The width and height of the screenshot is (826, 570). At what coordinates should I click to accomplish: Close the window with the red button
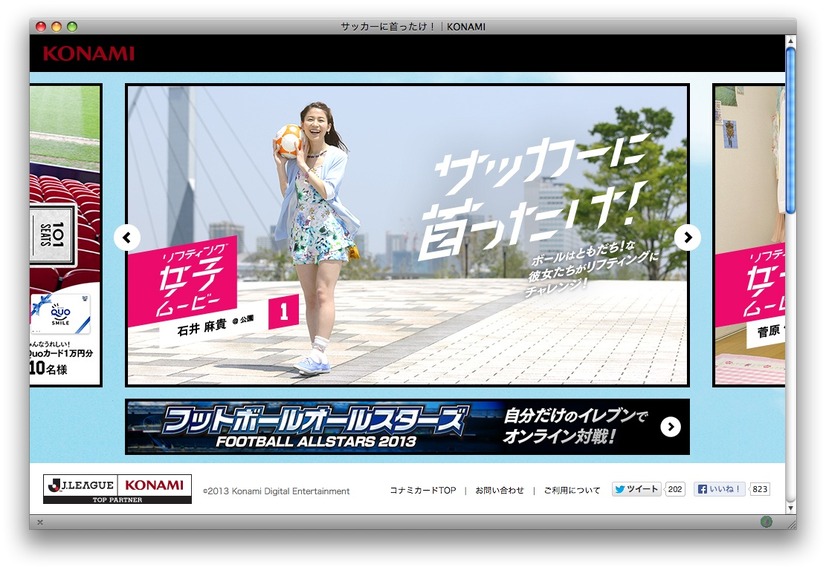pyautogui.click(x=41, y=26)
